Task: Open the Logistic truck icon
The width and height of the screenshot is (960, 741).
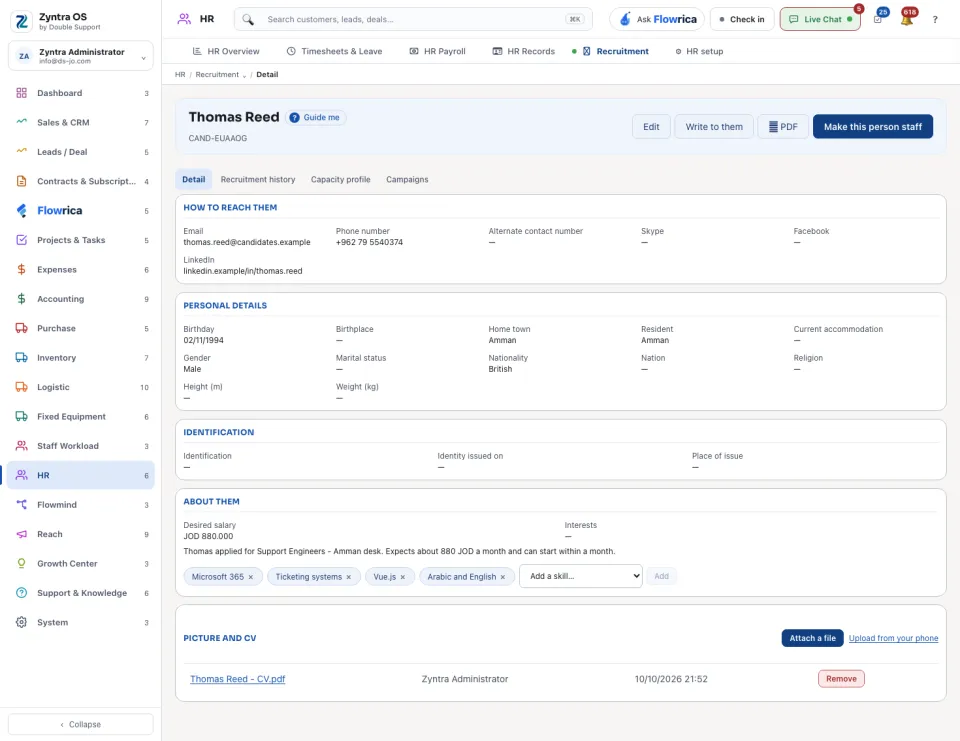Action: [x=21, y=387]
